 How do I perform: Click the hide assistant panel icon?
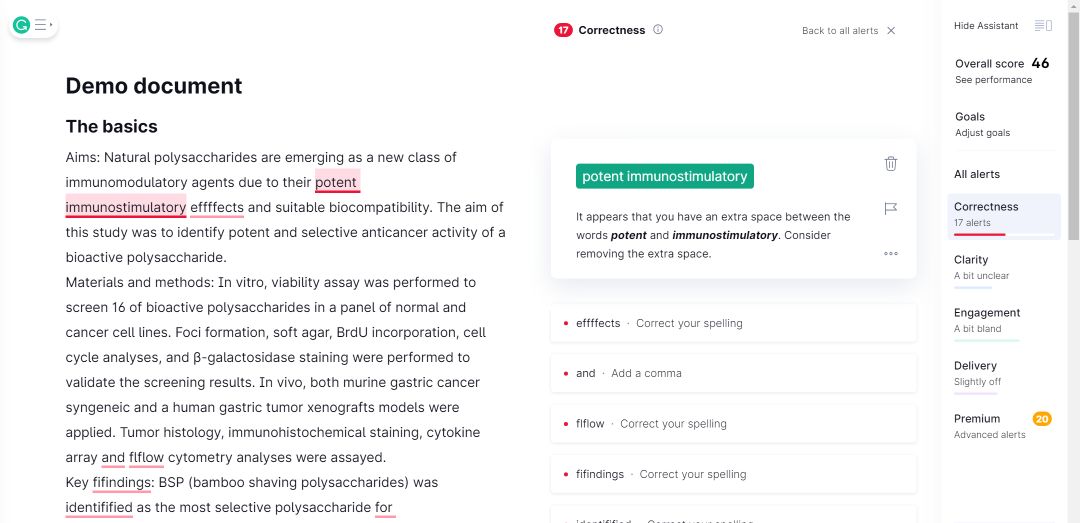1043,26
